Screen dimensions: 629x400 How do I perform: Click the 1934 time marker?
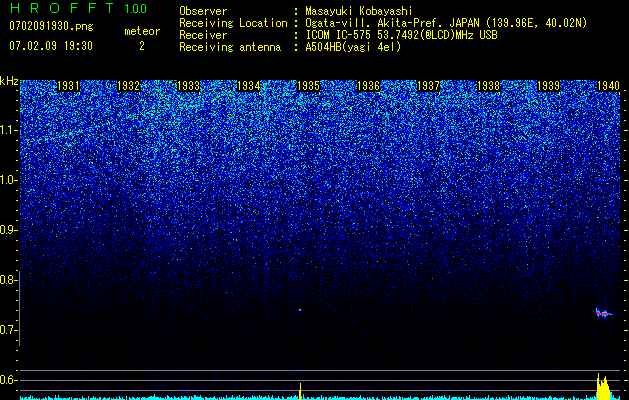coord(248,86)
